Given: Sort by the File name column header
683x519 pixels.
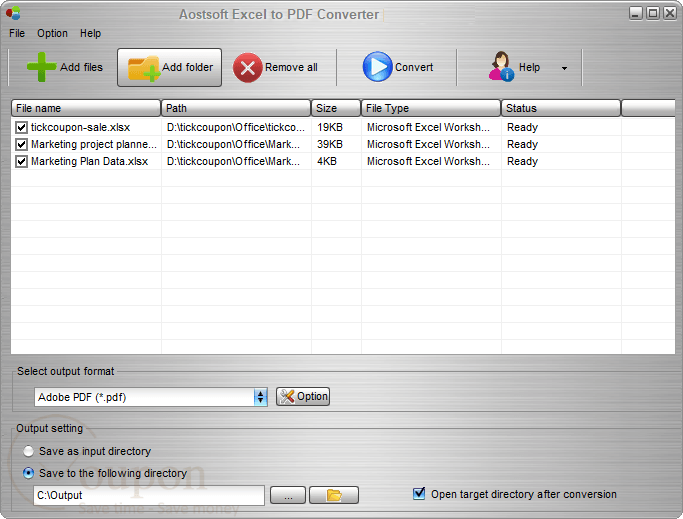Looking at the screenshot, I should click(x=86, y=108).
